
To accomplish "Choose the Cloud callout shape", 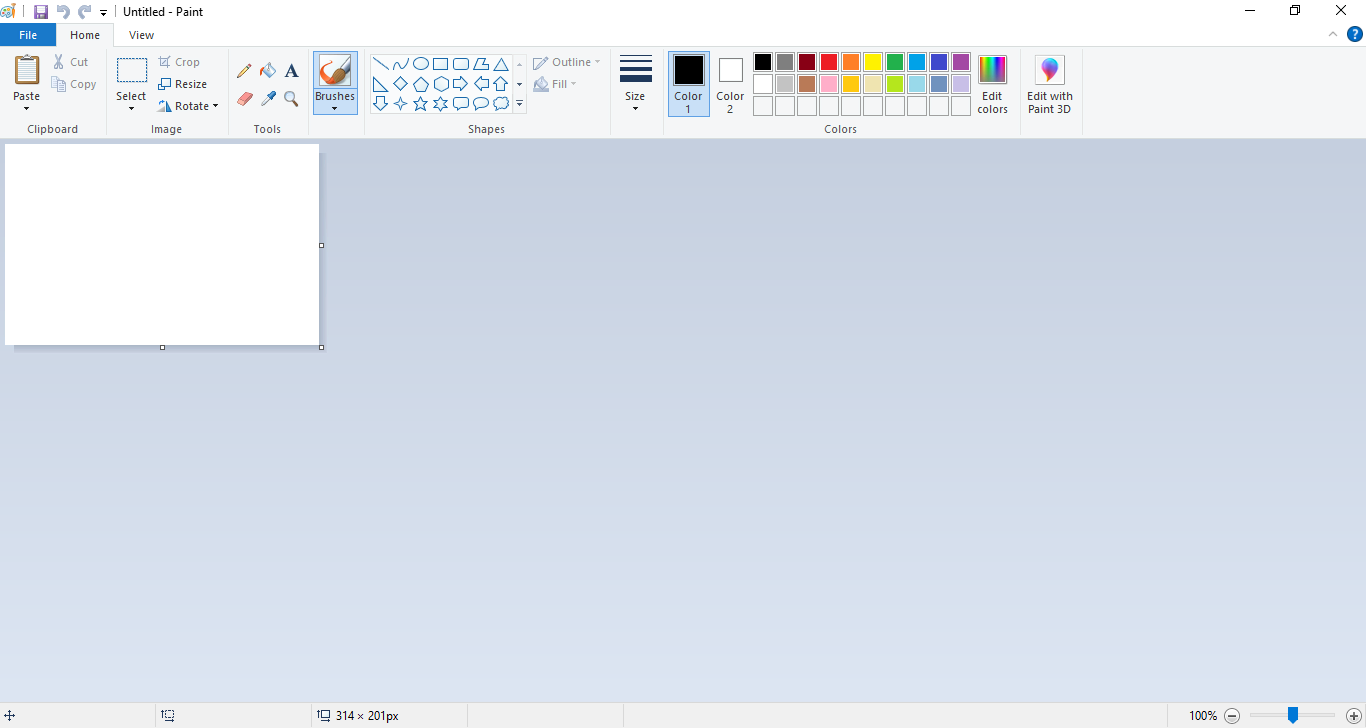I will pyautogui.click(x=501, y=104).
